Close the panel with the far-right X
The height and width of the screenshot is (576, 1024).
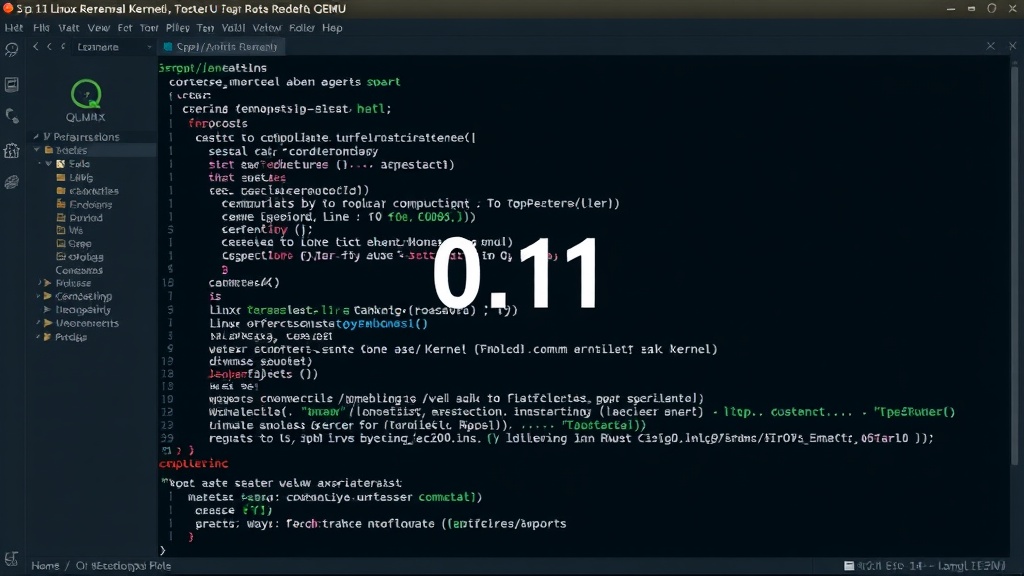(1012, 46)
